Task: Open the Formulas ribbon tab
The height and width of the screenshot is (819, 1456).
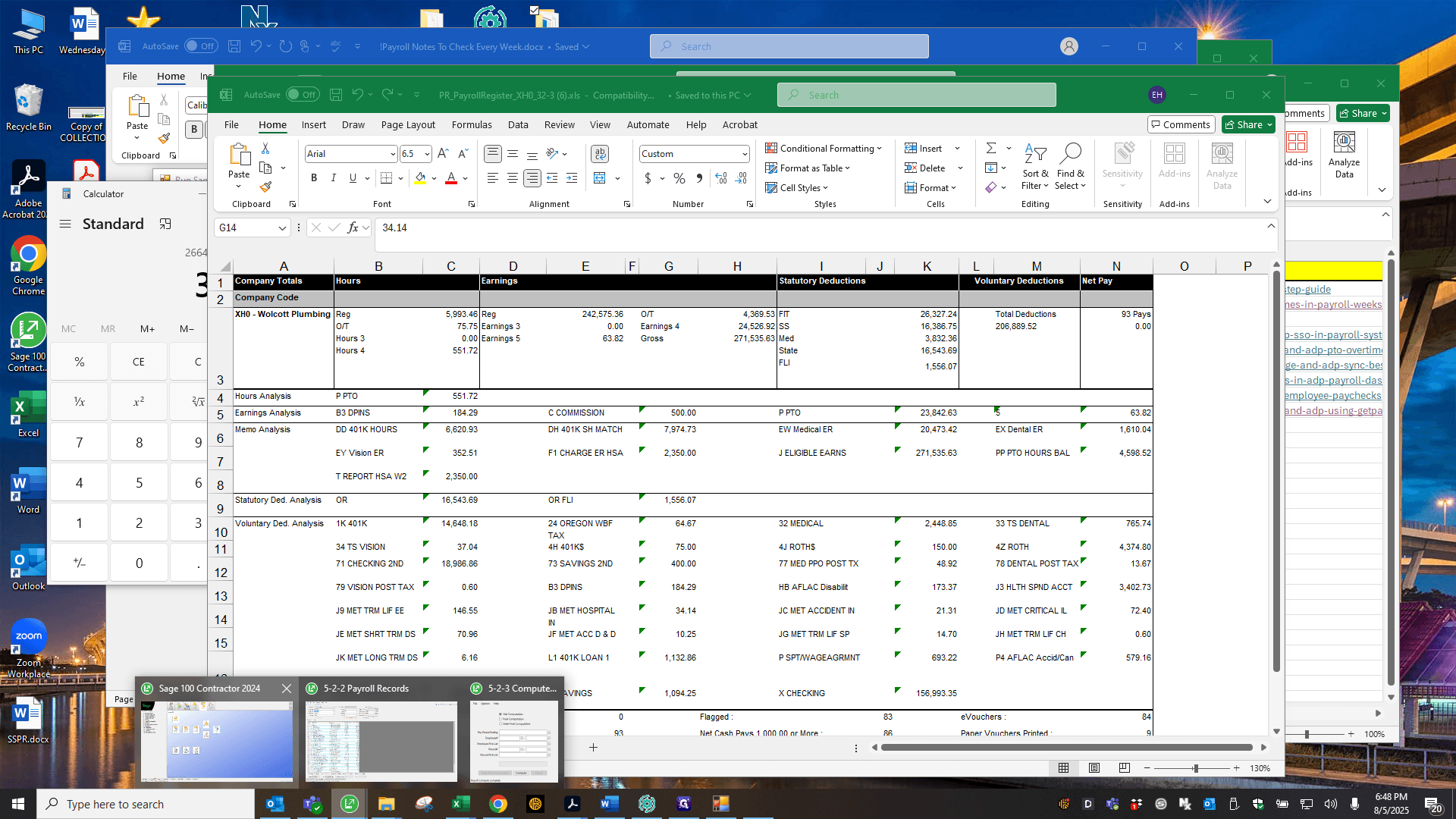Action: [x=472, y=125]
